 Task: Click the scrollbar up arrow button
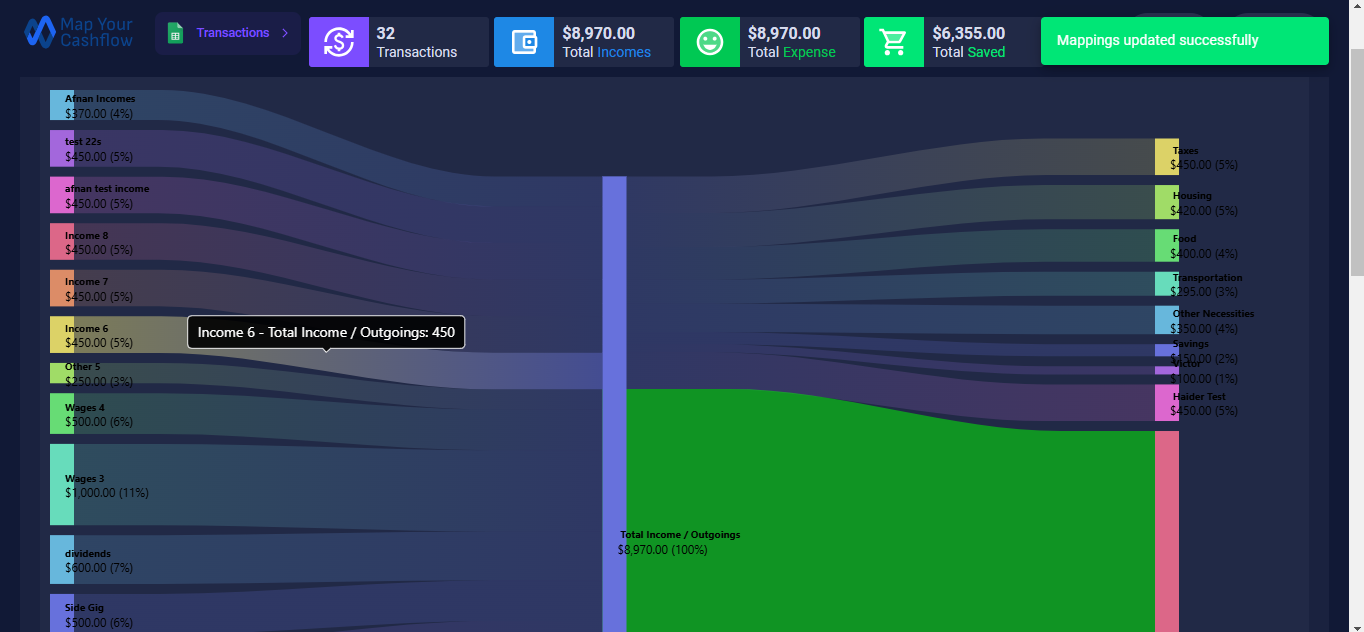pos(1356,8)
